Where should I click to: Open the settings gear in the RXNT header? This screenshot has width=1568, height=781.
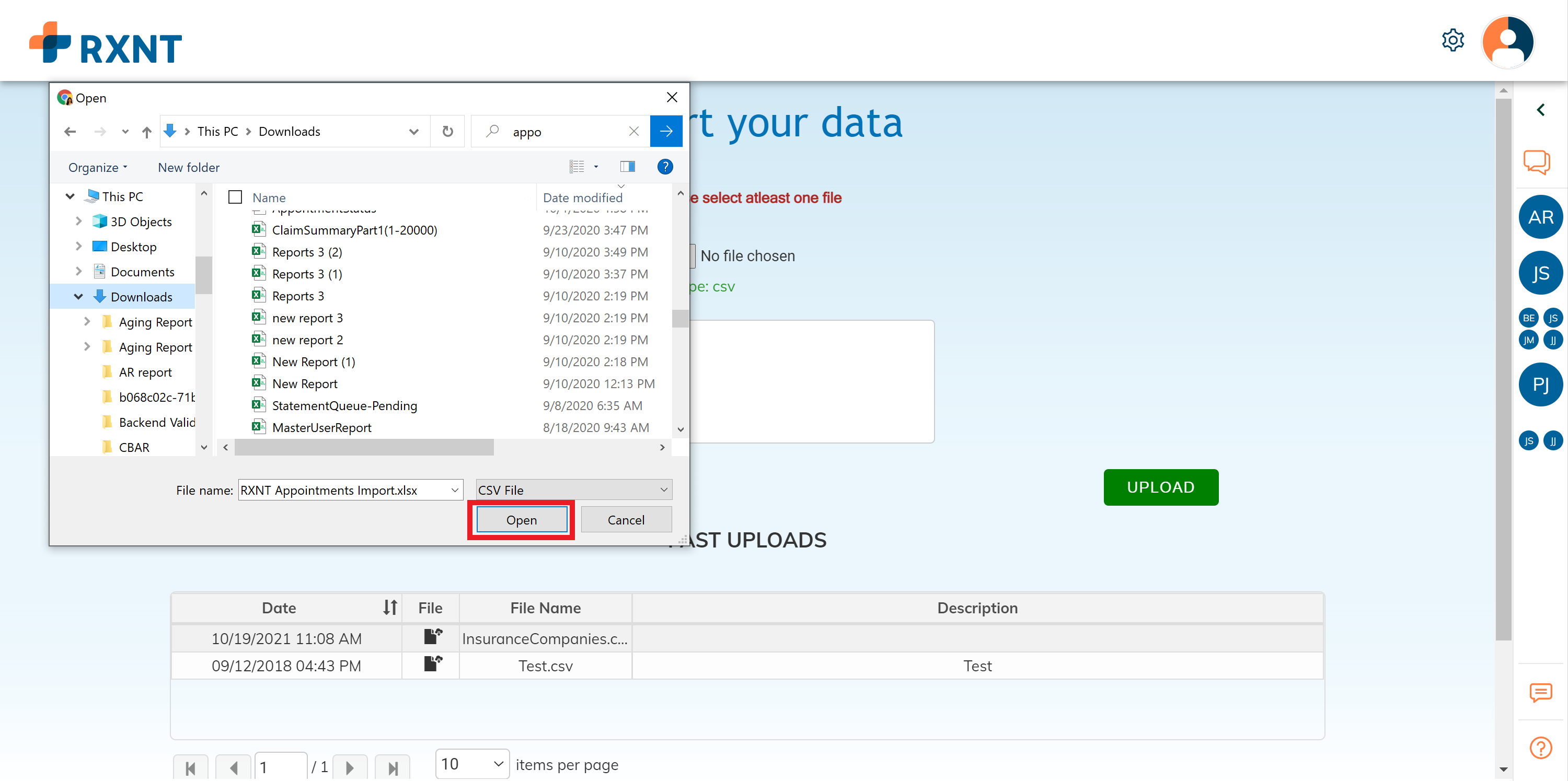tap(1452, 41)
